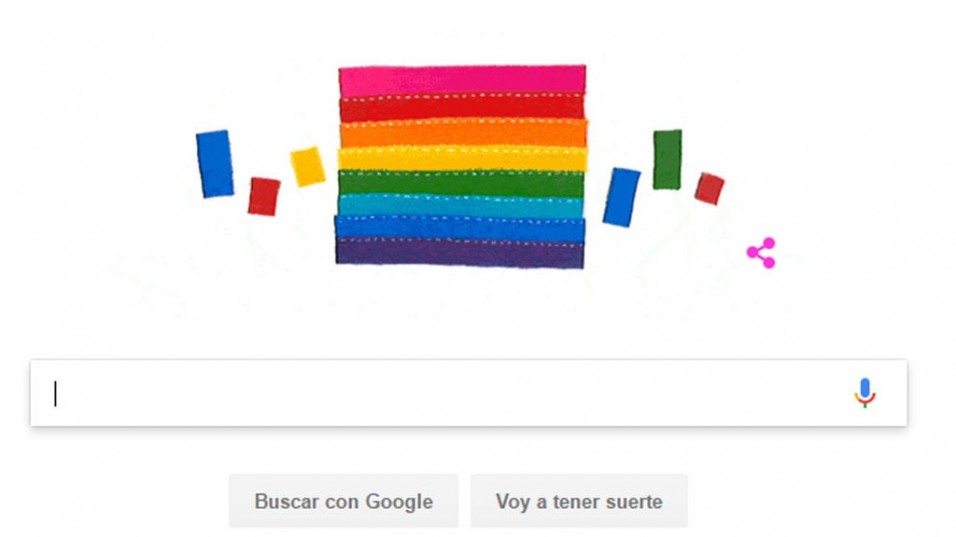Select the turquoise stripe of the flag
Screen dimensions: 956x537
tap(460, 206)
